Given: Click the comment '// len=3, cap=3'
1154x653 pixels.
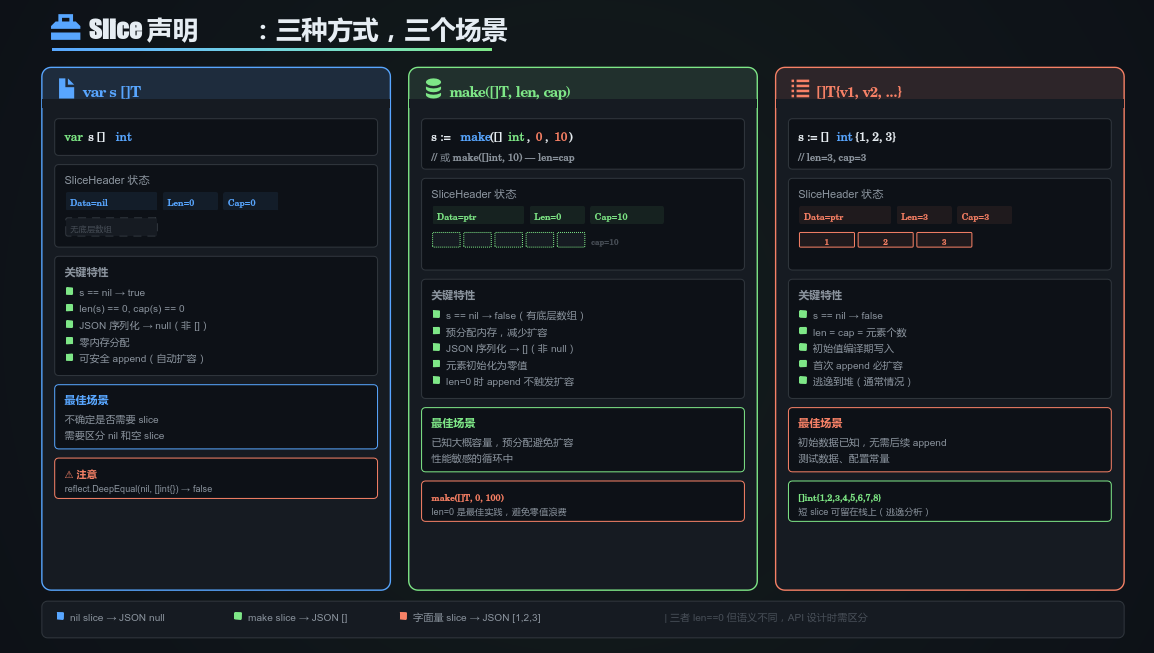Looking at the screenshot, I should pyautogui.click(x=832, y=158).
